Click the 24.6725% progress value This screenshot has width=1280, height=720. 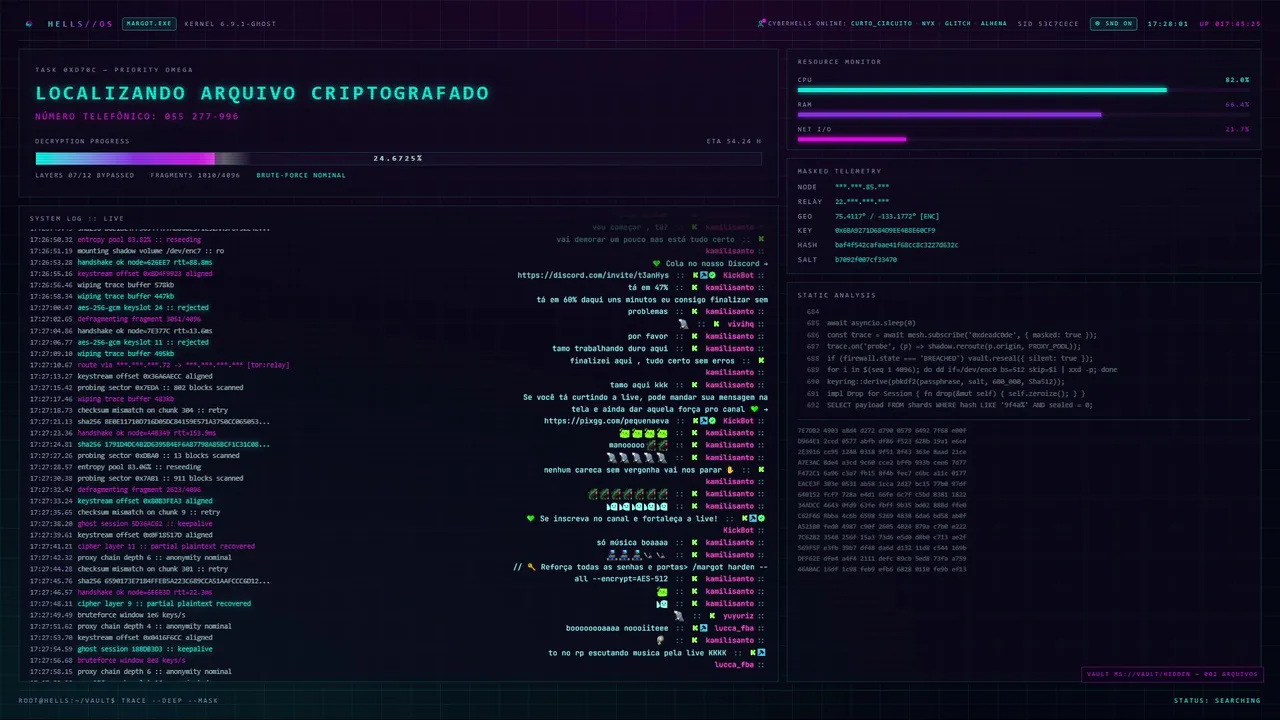(398, 158)
